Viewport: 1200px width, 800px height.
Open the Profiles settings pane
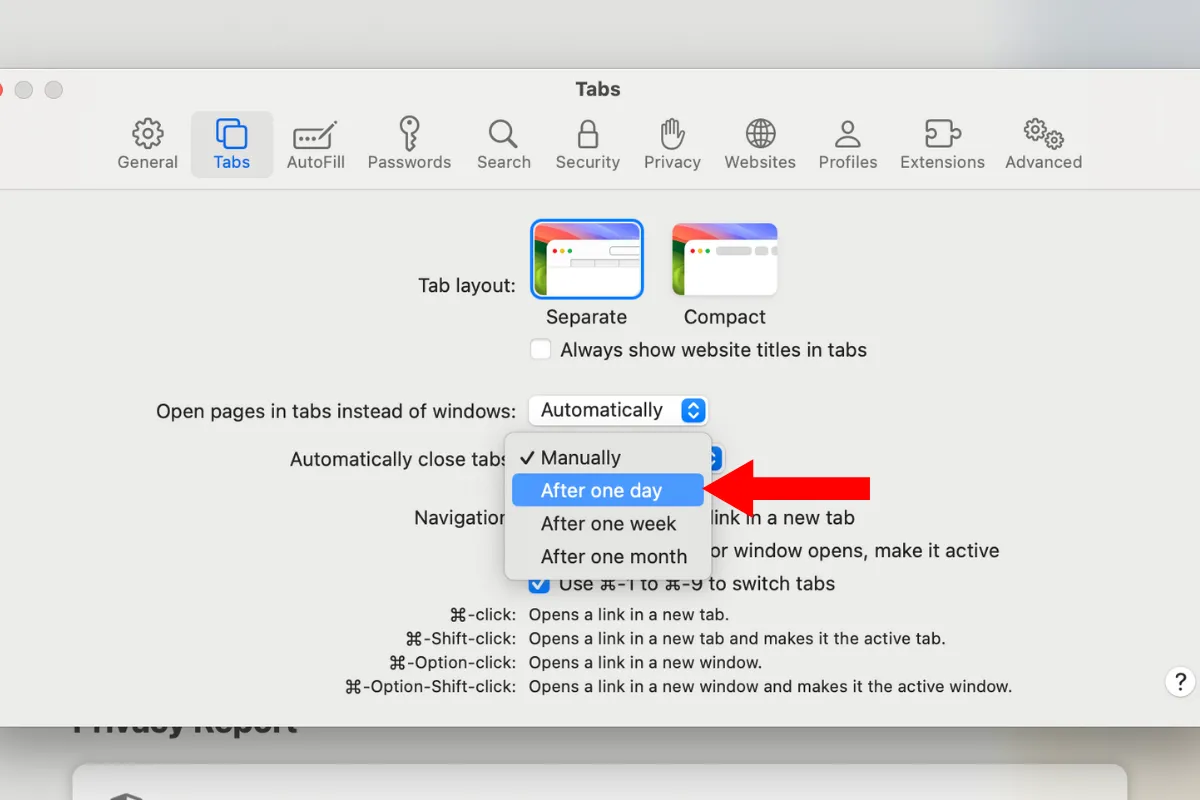[847, 144]
